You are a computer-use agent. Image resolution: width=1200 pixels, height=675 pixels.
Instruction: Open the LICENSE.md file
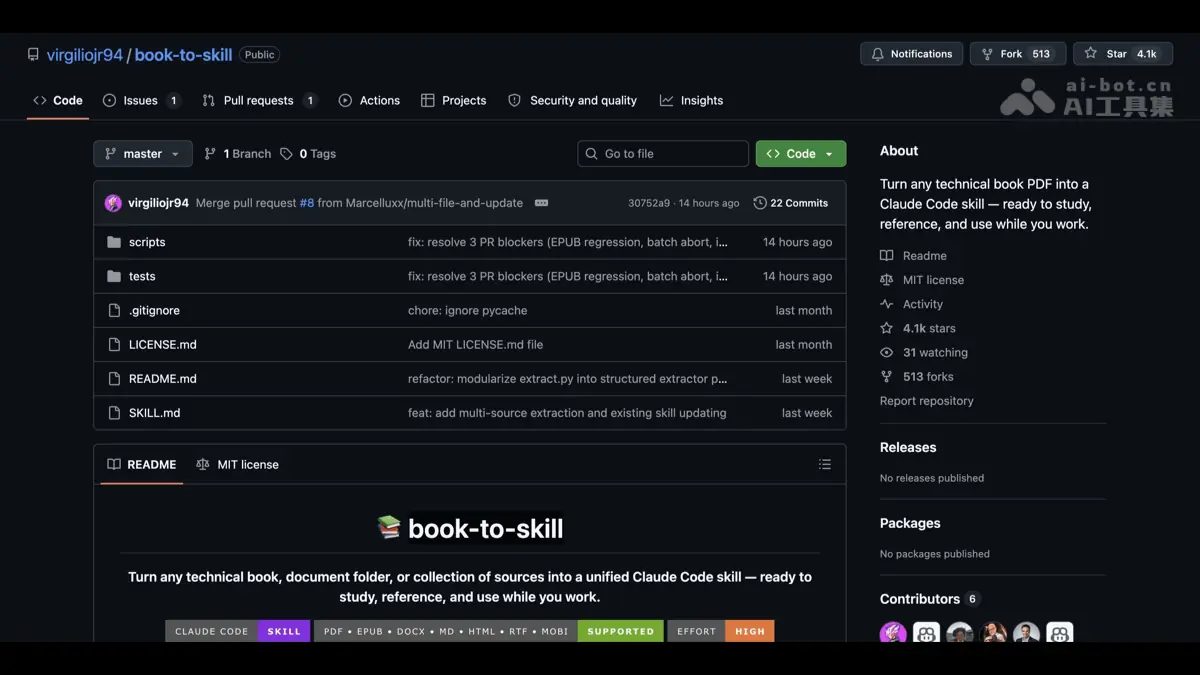click(x=163, y=344)
